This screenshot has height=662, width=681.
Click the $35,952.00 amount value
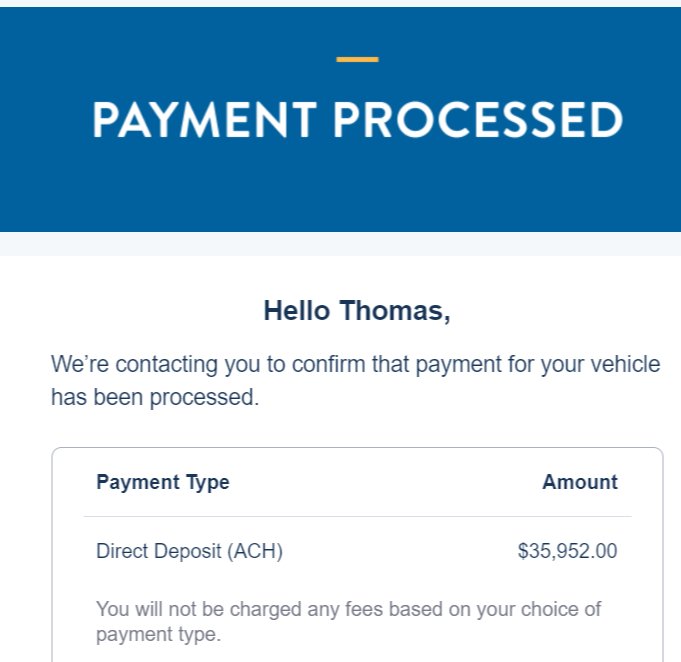[567, 551]
